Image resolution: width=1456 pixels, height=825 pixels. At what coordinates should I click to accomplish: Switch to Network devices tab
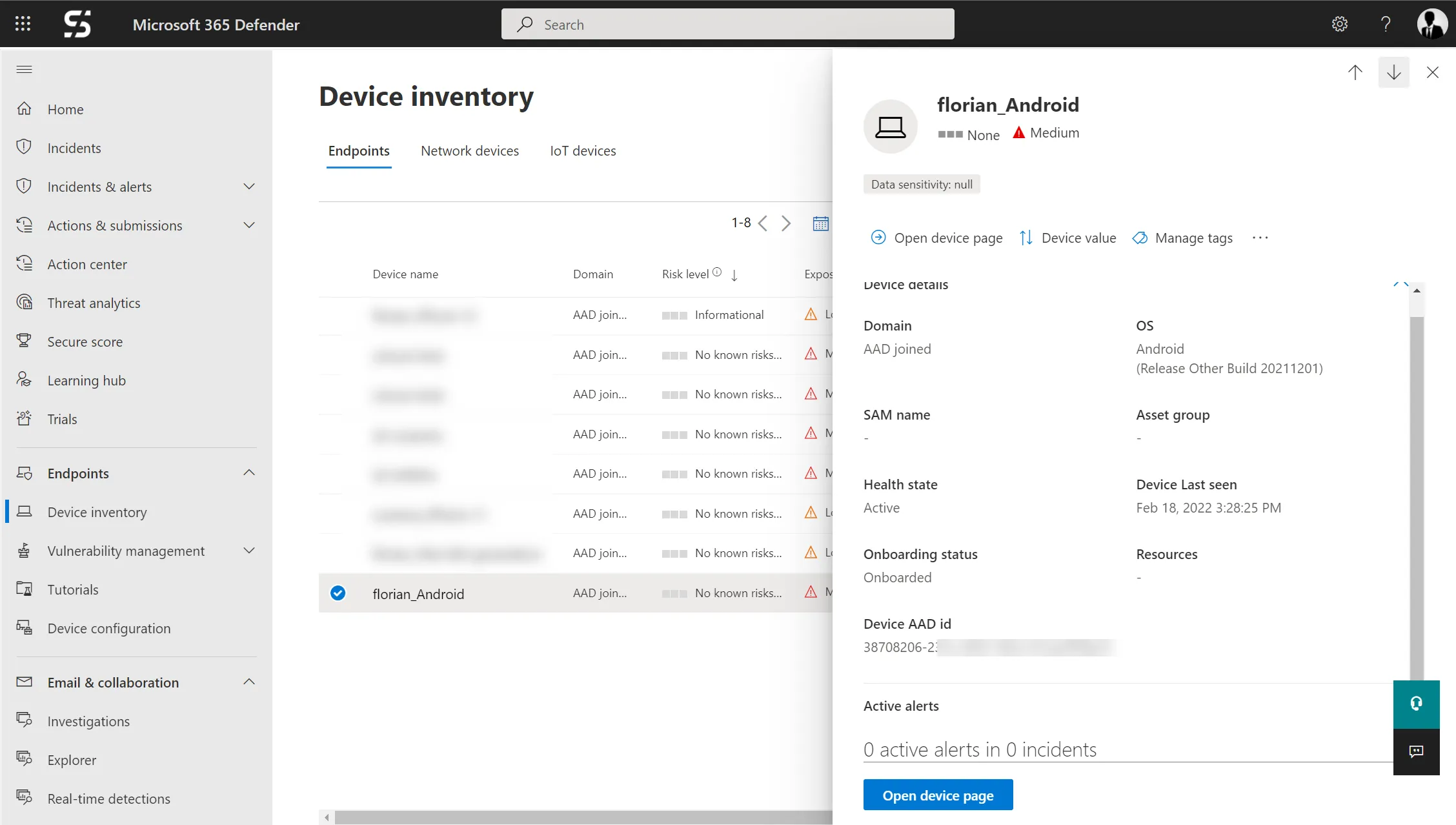pos(470,150)
